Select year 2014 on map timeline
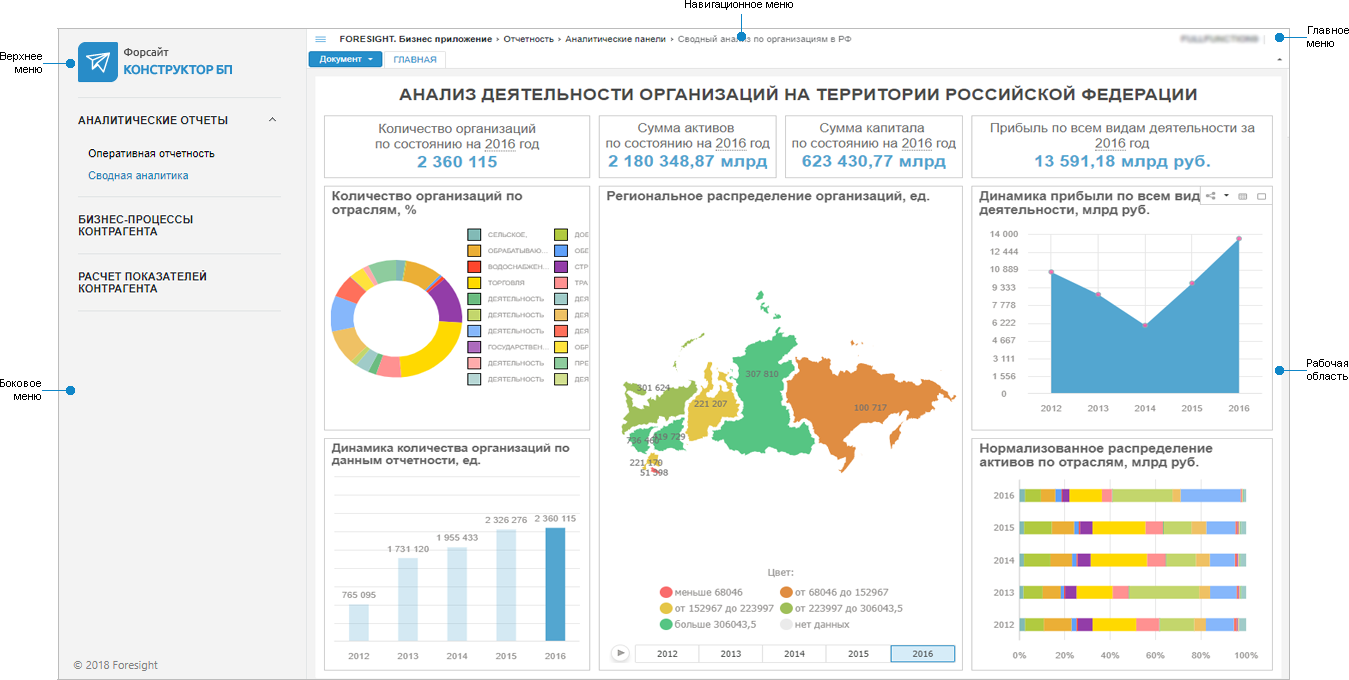Image resolution: width=1349 pixels, height=680 pixels. pyautogui.click(x=794, y=654)
